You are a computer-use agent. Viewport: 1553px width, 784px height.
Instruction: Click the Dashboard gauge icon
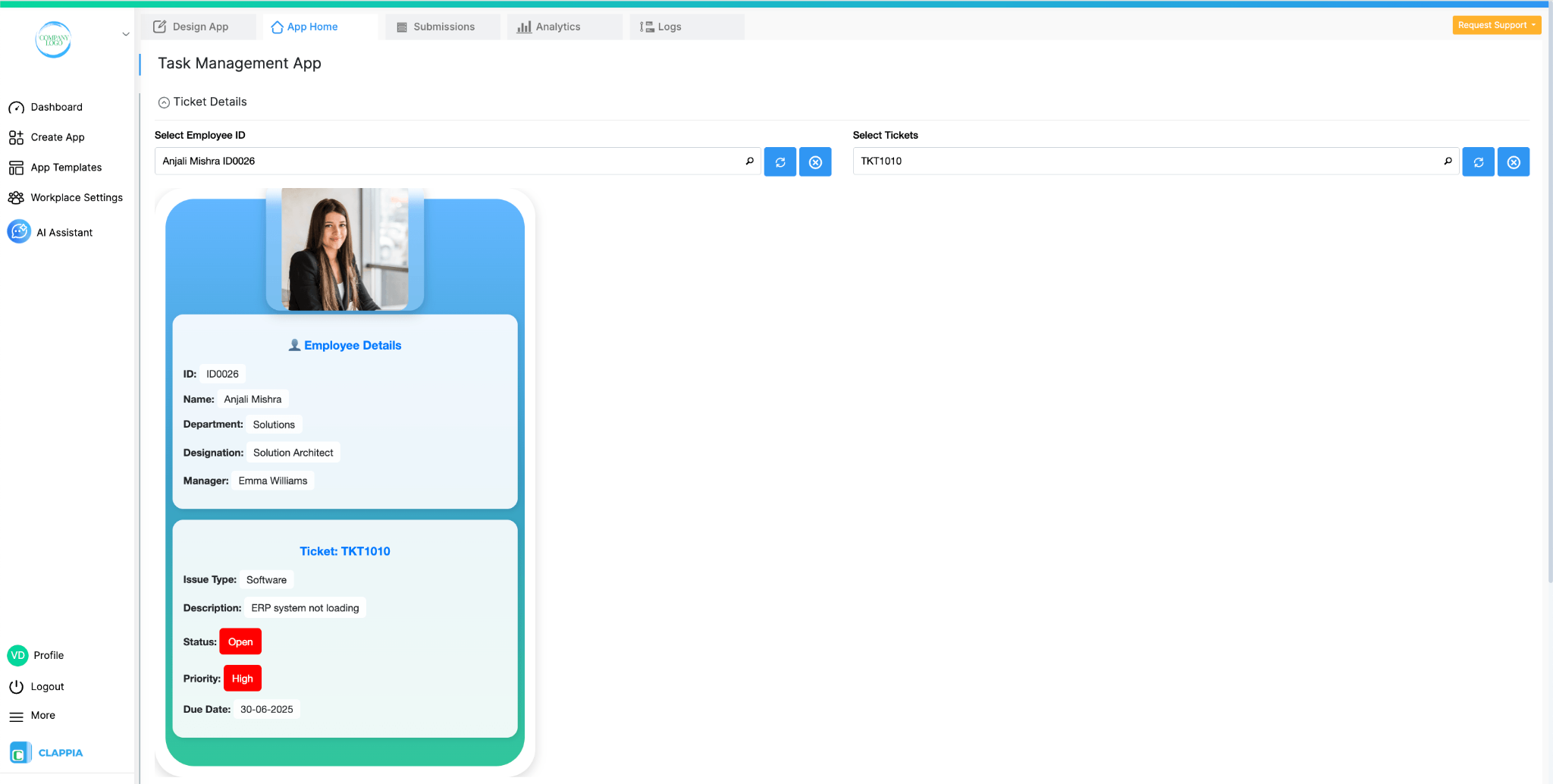[16, 108]
